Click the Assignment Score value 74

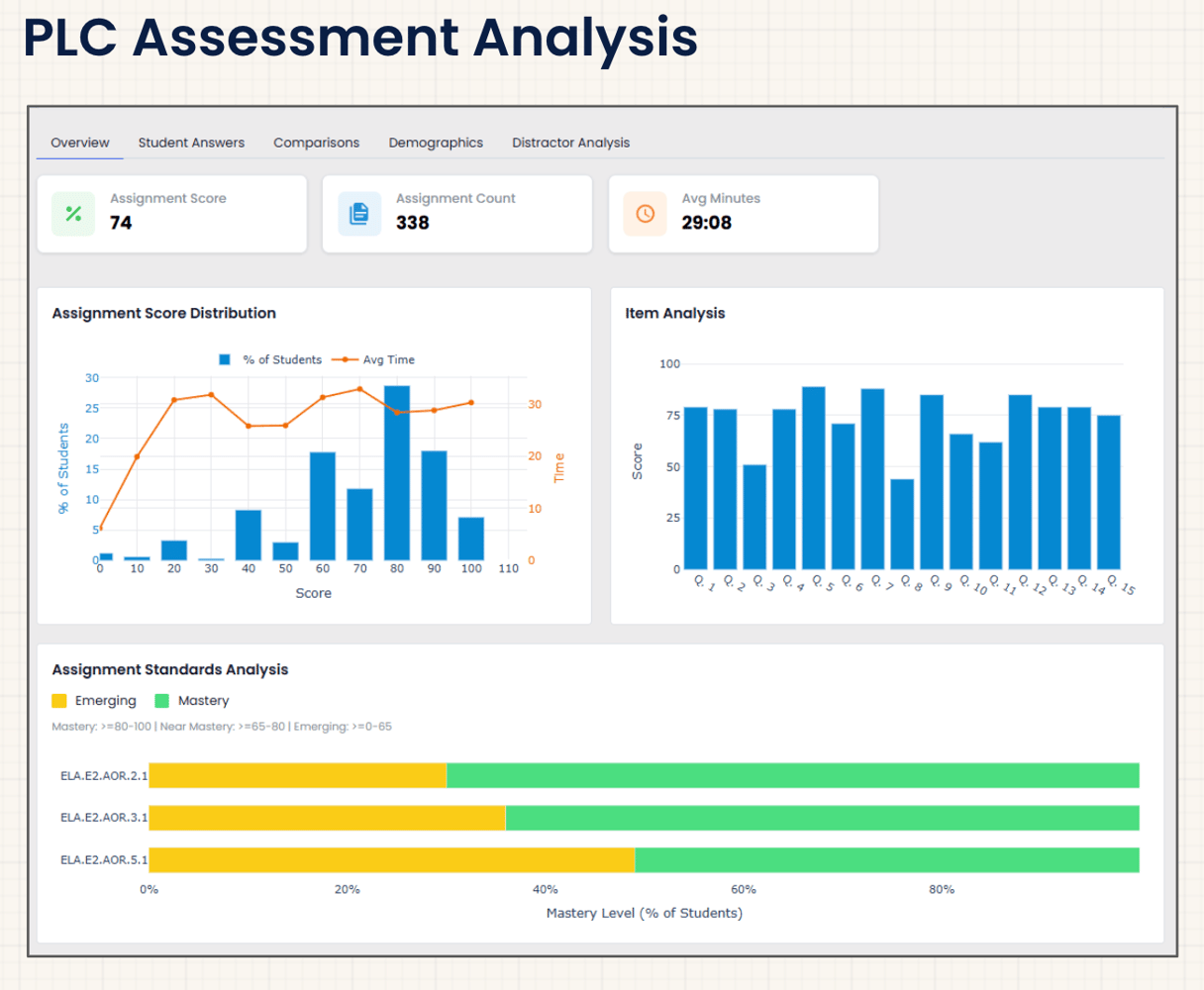click(x=121, y=223)
